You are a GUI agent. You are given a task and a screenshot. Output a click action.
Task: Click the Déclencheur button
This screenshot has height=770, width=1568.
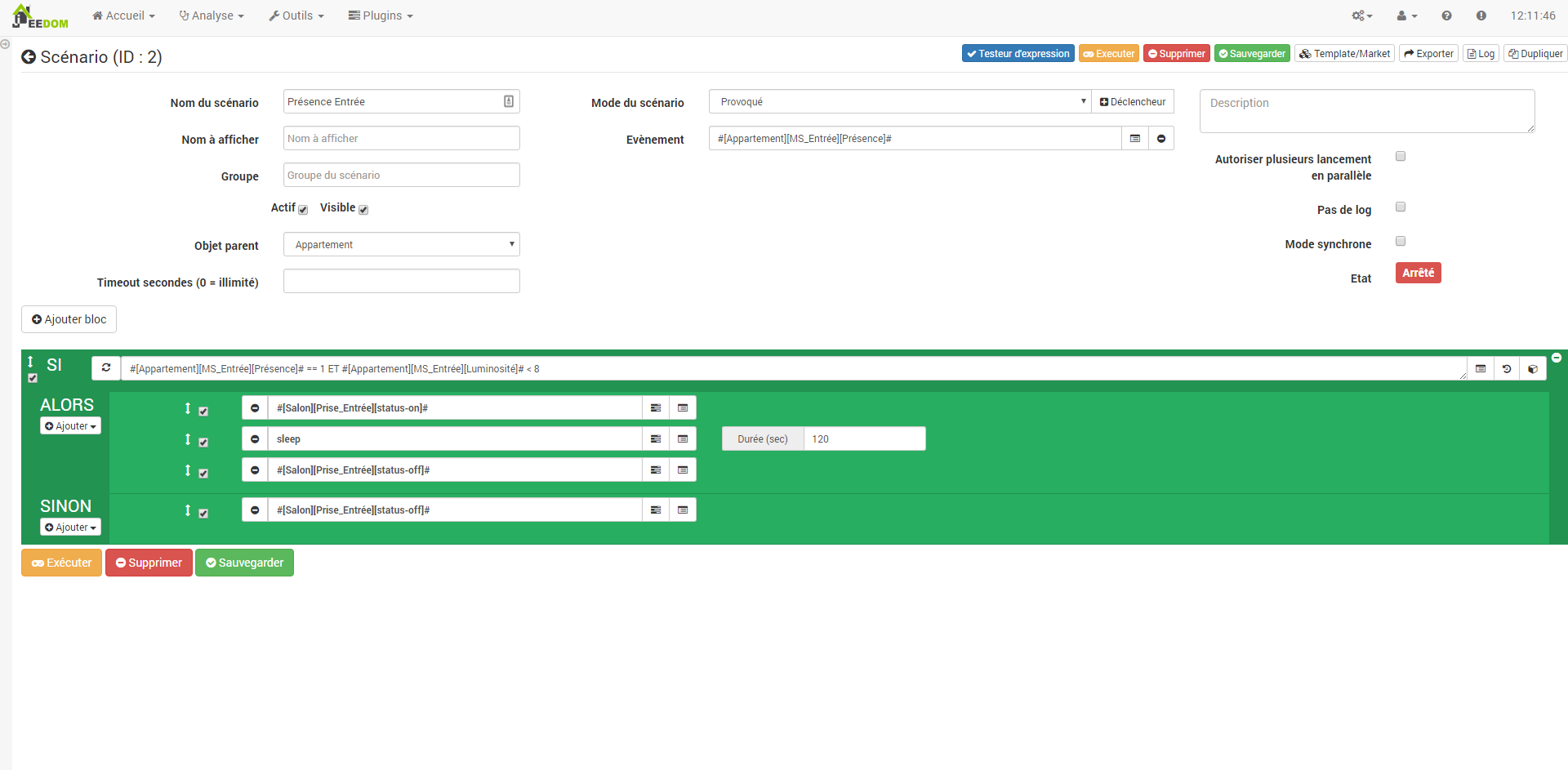(1133, 102)
